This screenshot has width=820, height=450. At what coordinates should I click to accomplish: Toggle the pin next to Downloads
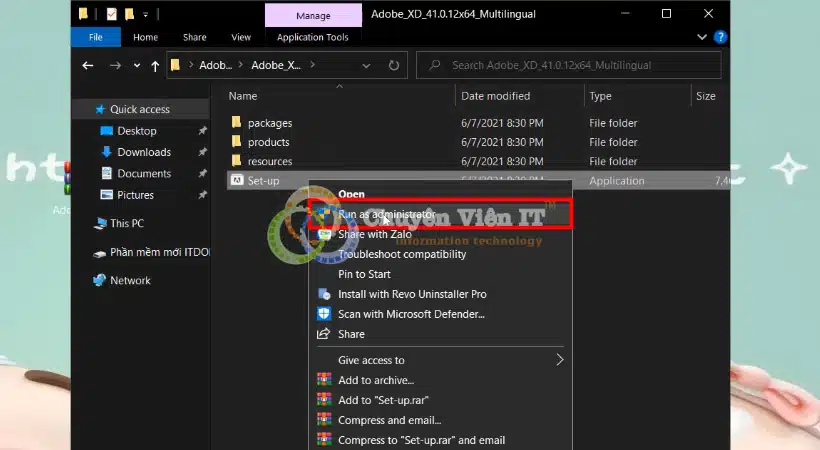pos(203,152)
